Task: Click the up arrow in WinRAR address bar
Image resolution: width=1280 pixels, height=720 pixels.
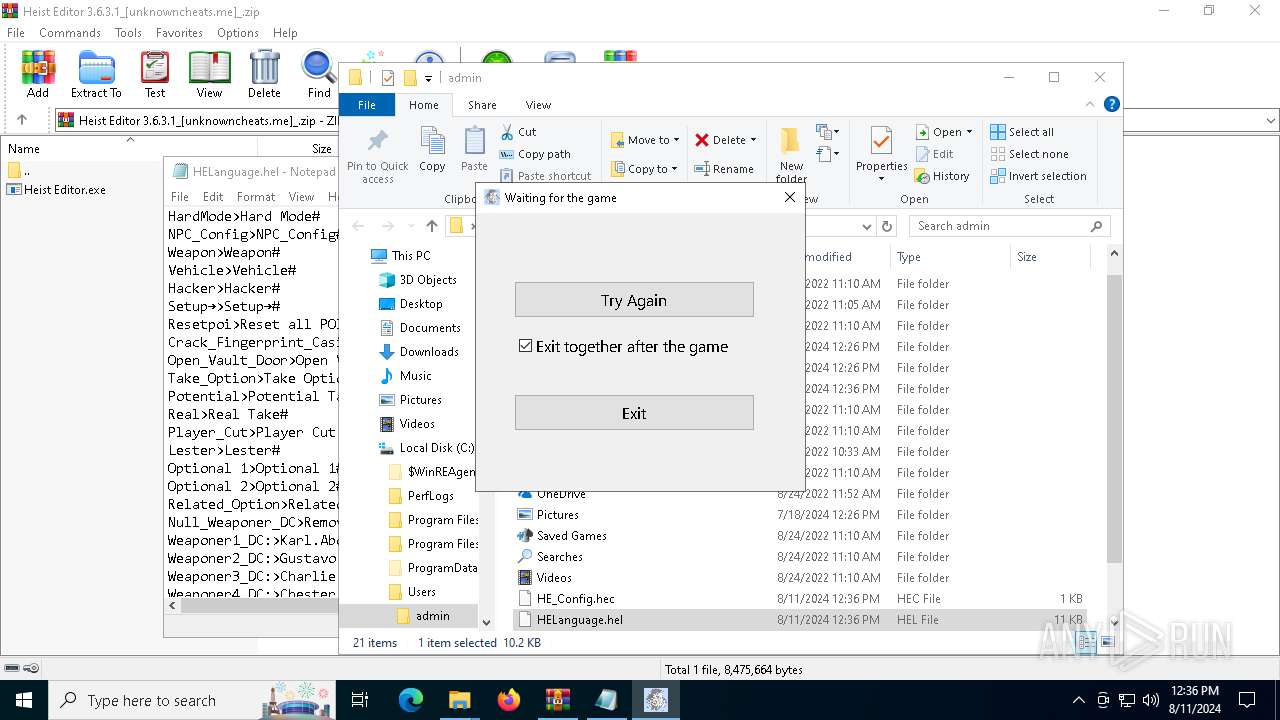Action: (22, 120)
